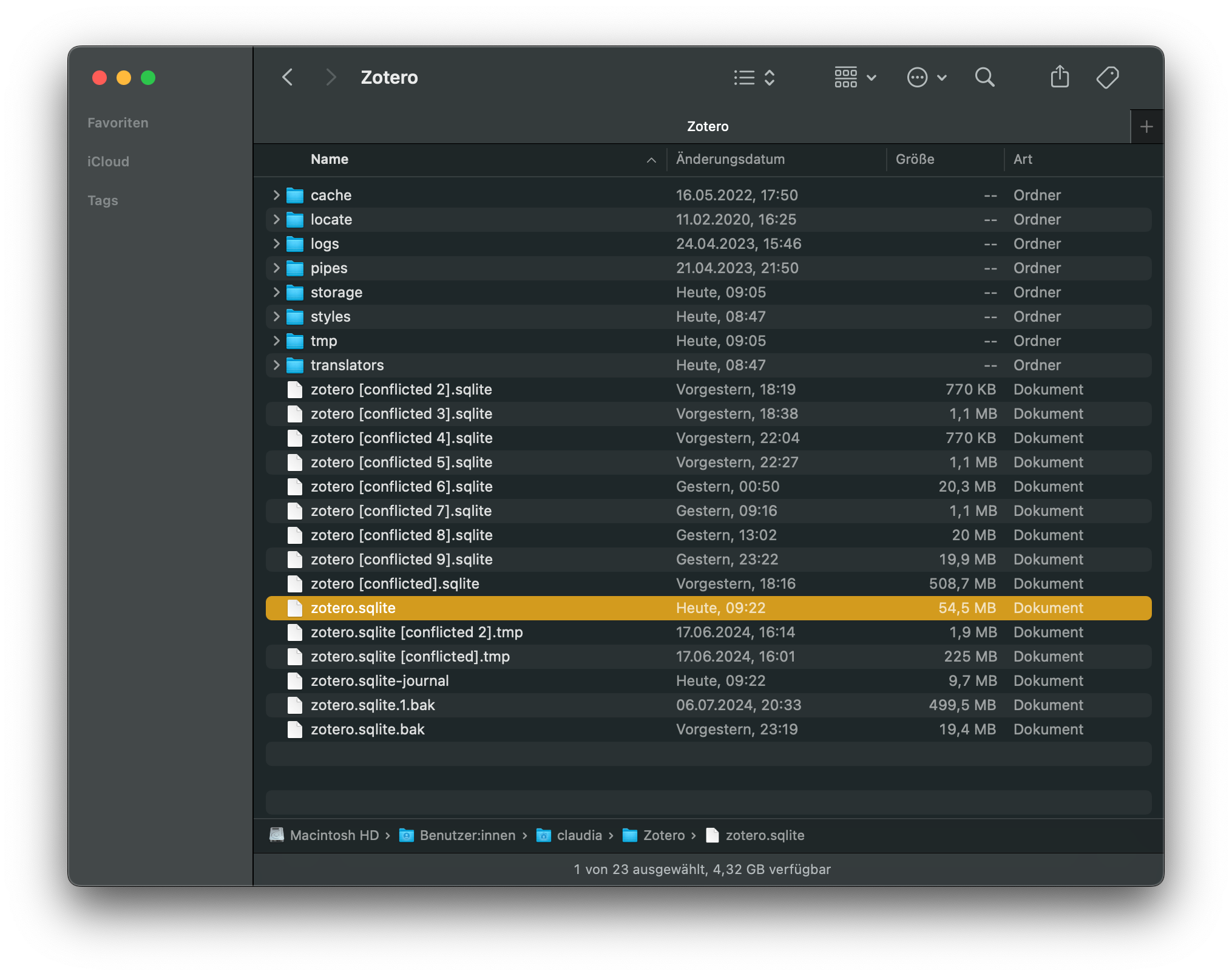1232x976 pixels.
Task: Toggle Name column sort direction
Action: point(651,160)
